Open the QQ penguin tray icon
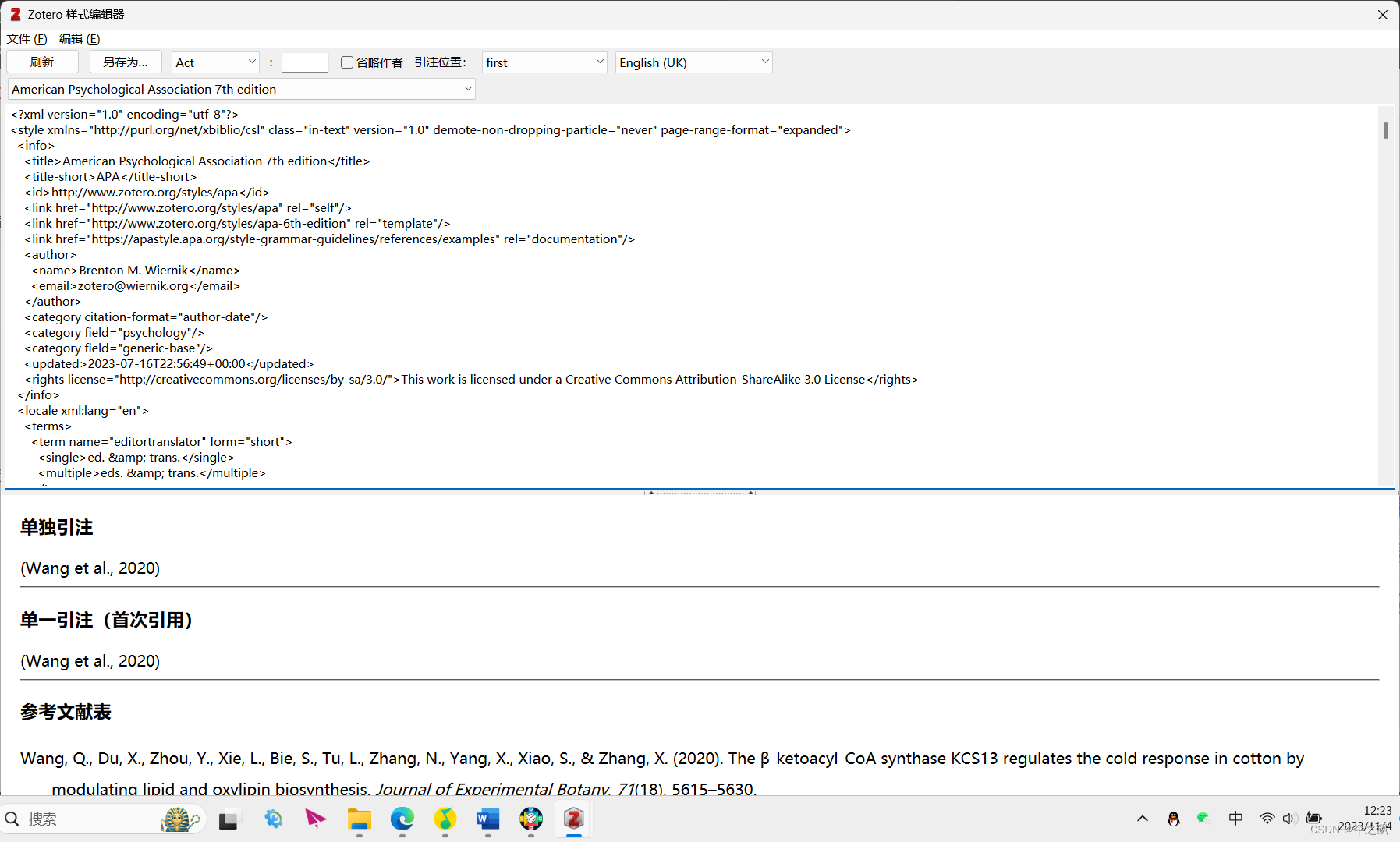Screen dimensions: 1400x842 1173,819
